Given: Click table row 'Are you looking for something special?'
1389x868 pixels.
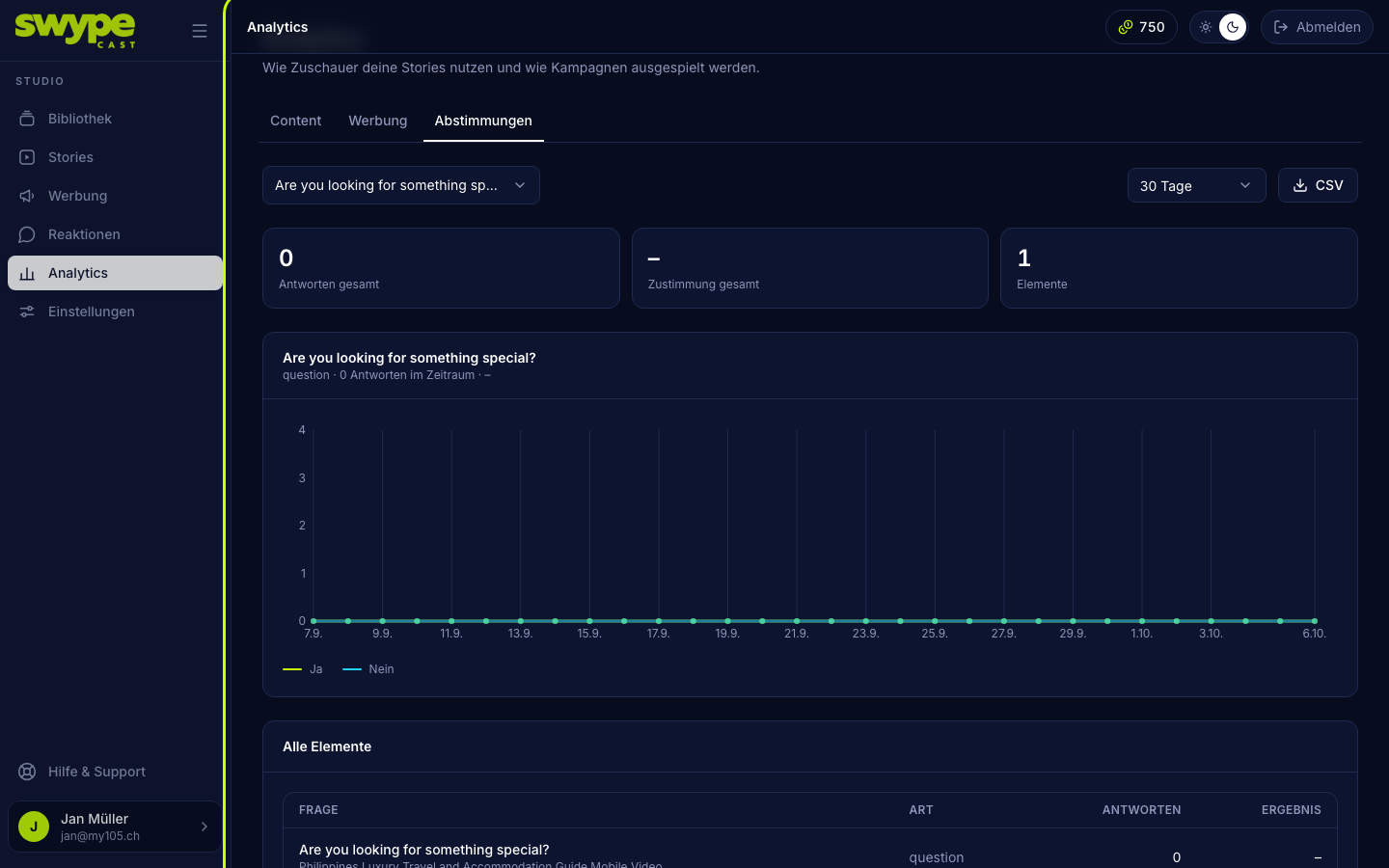Looking at the screenshot, I should pos(810,849).
